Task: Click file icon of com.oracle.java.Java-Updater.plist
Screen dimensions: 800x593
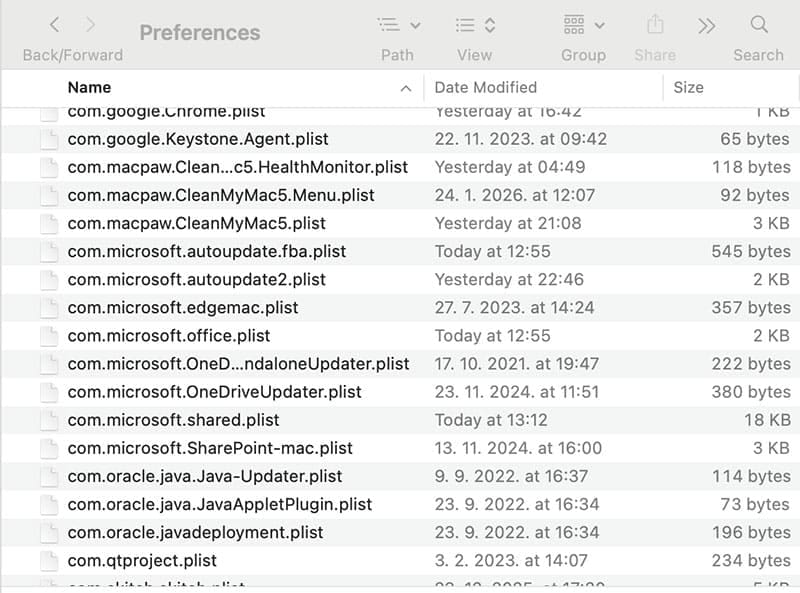Action: tap(49, 476)
